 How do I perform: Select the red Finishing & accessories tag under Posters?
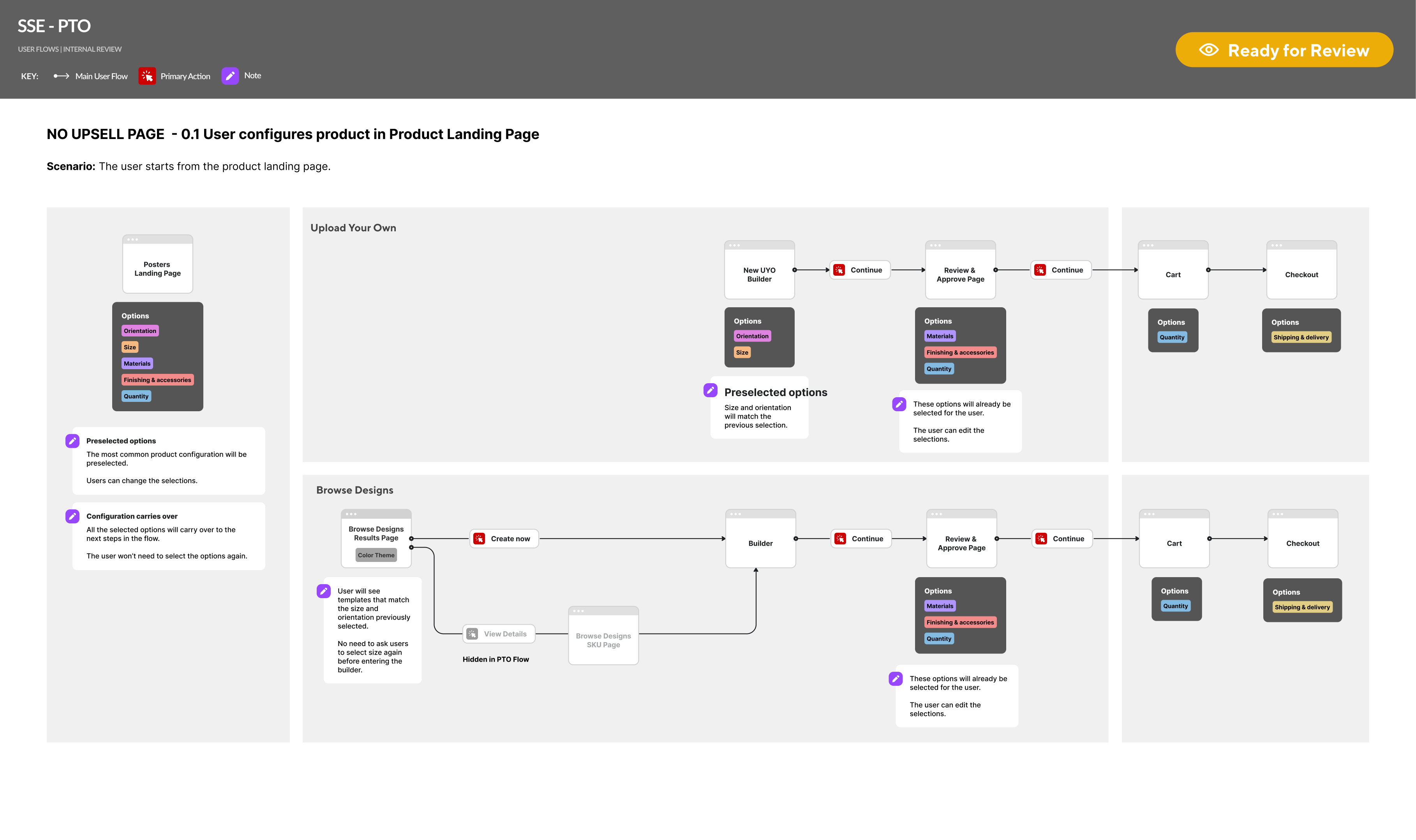[x=157, y=380]
